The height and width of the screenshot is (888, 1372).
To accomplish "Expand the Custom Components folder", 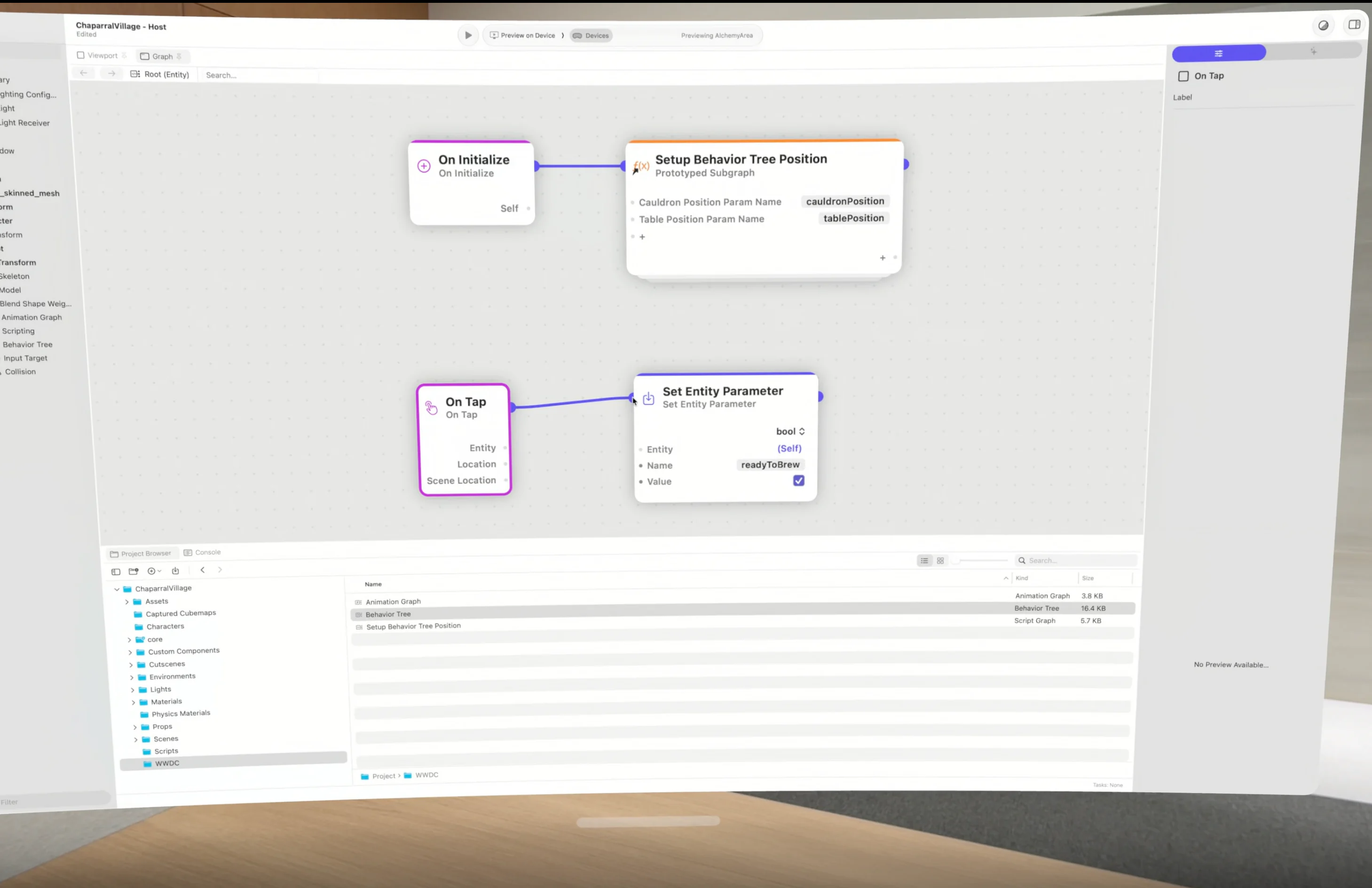I will coord(130,653).
